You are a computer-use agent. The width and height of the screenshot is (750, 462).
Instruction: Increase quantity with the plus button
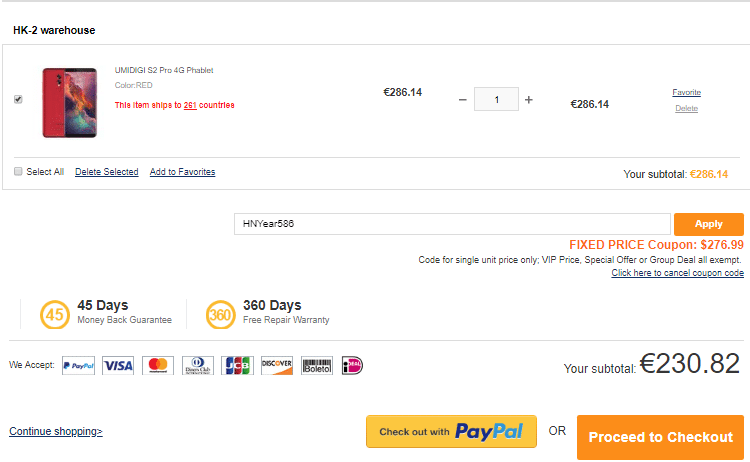(x=529, y=100)
